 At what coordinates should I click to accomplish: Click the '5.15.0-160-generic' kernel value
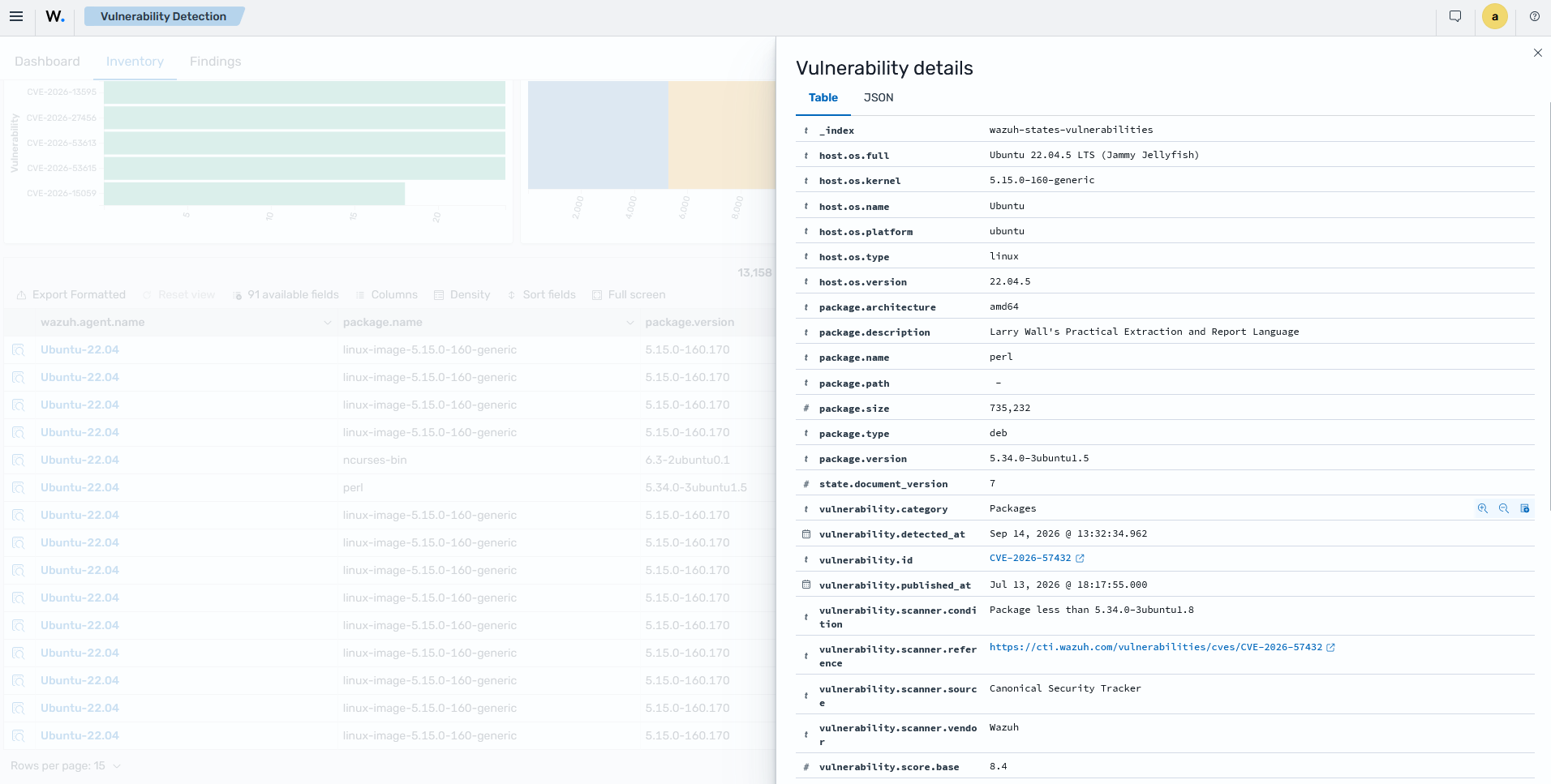point(1042,180)
